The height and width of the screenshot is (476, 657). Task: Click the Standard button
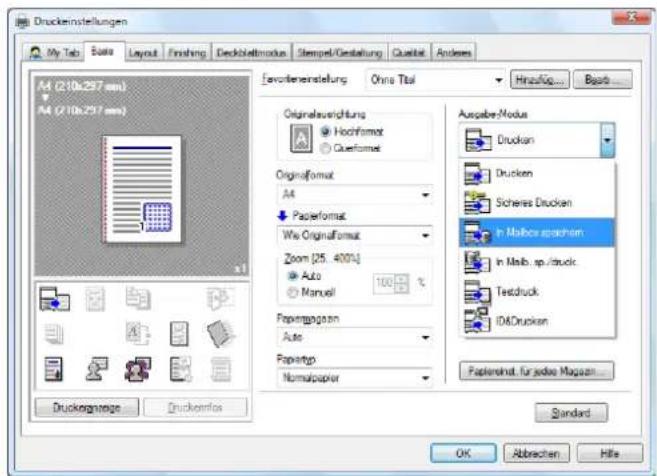571,413
